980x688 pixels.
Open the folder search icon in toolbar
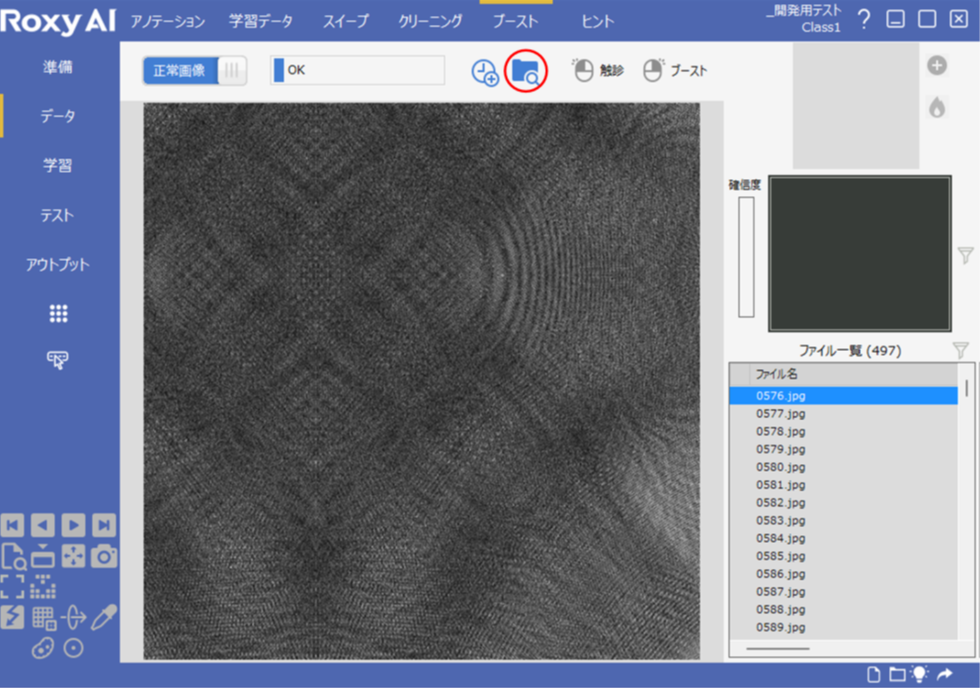pyautogui.click(x=526, y=71)
